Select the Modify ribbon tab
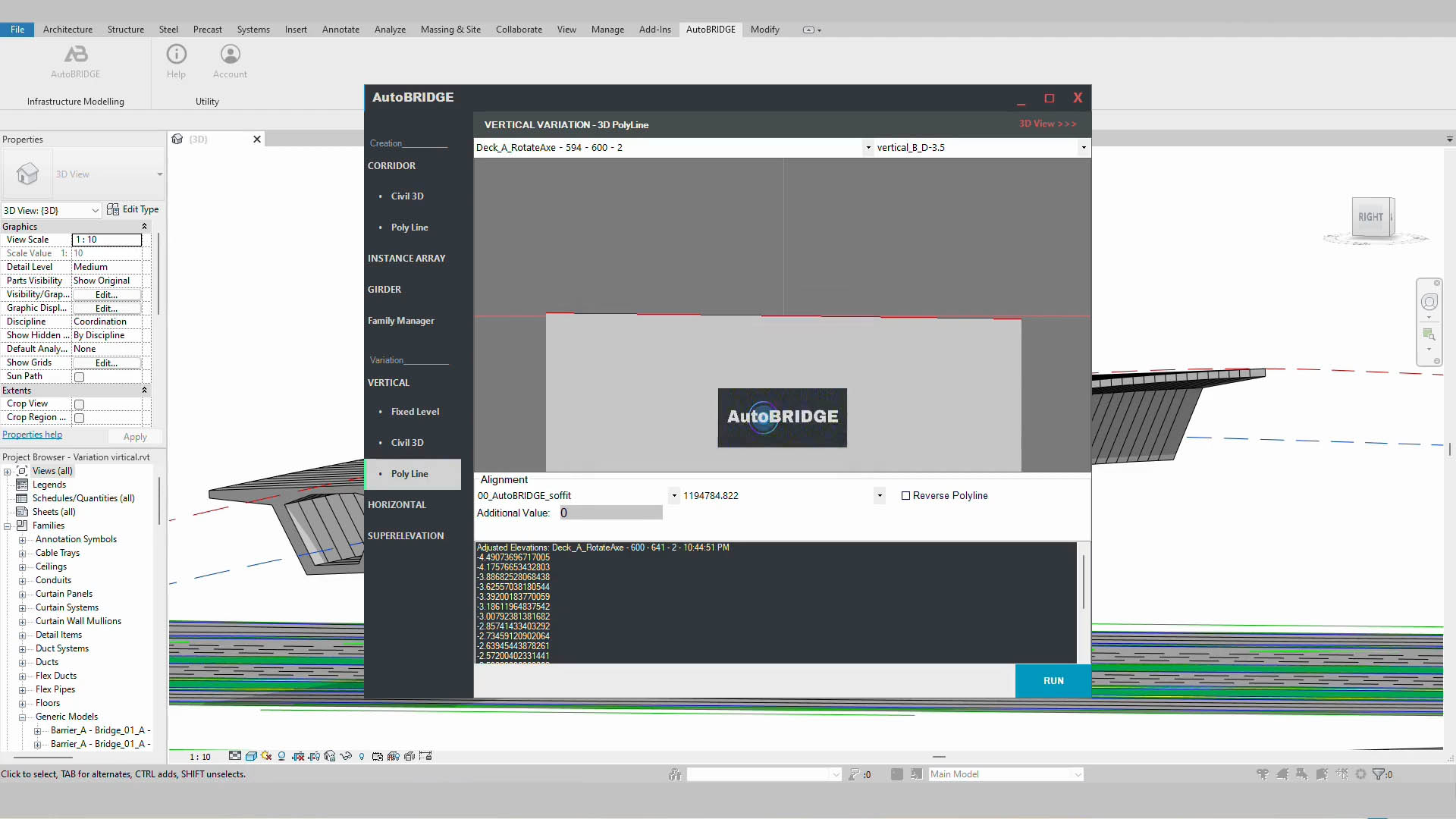The width and height of the screenshot is (1456, 819). pyautogui.click(x=764, y=30)
